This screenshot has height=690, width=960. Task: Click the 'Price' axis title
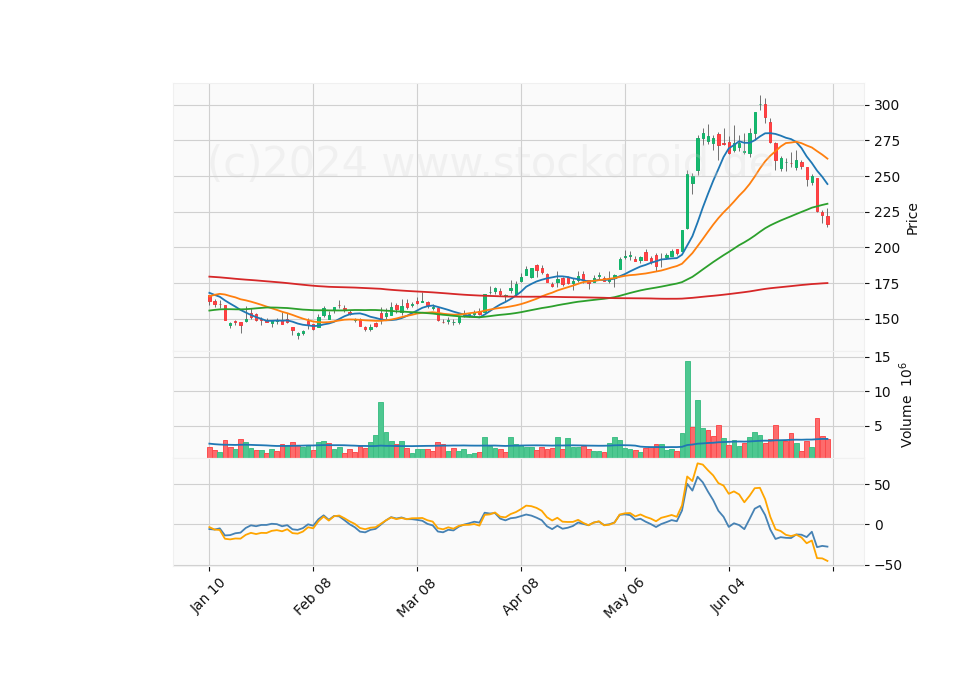click(x=912, y=219)
